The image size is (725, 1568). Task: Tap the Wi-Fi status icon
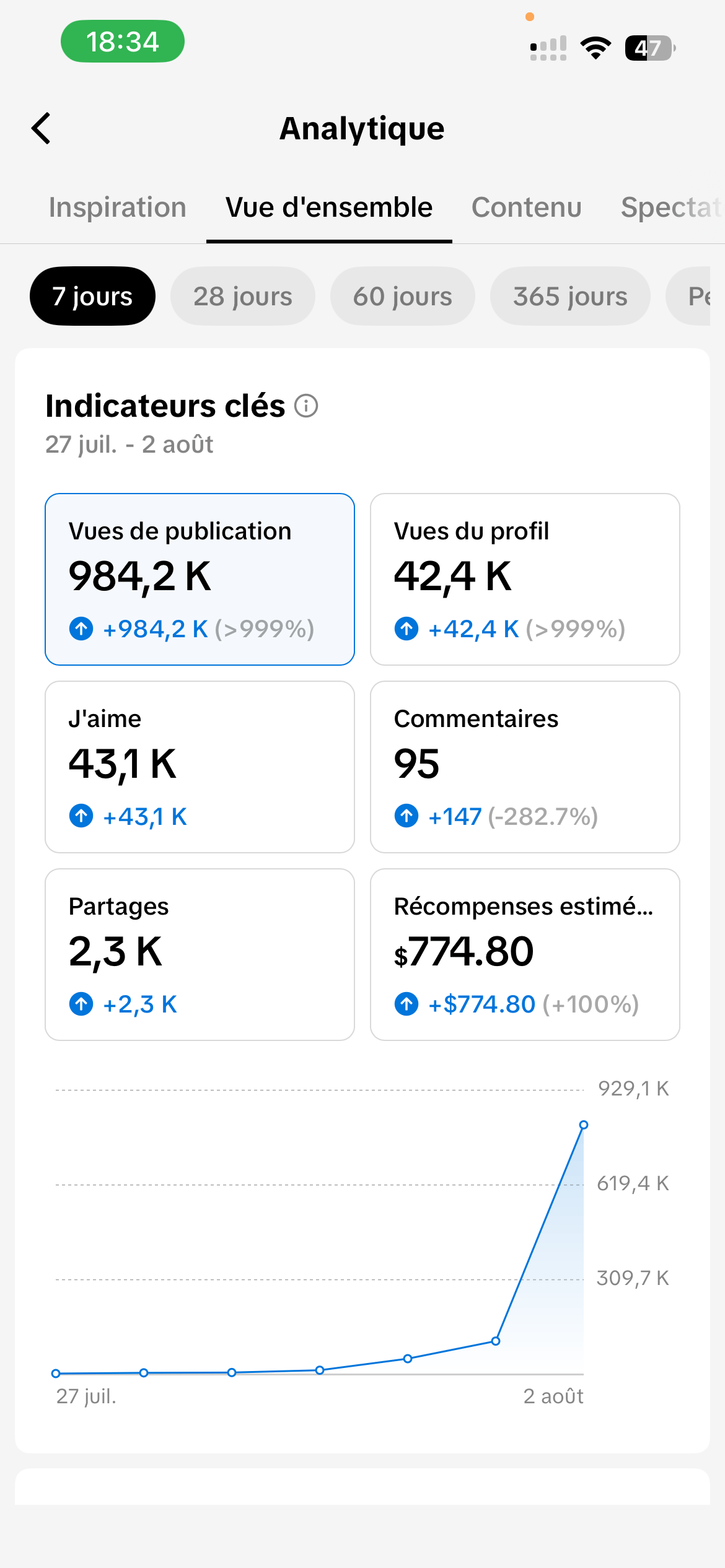coord(595,48)
